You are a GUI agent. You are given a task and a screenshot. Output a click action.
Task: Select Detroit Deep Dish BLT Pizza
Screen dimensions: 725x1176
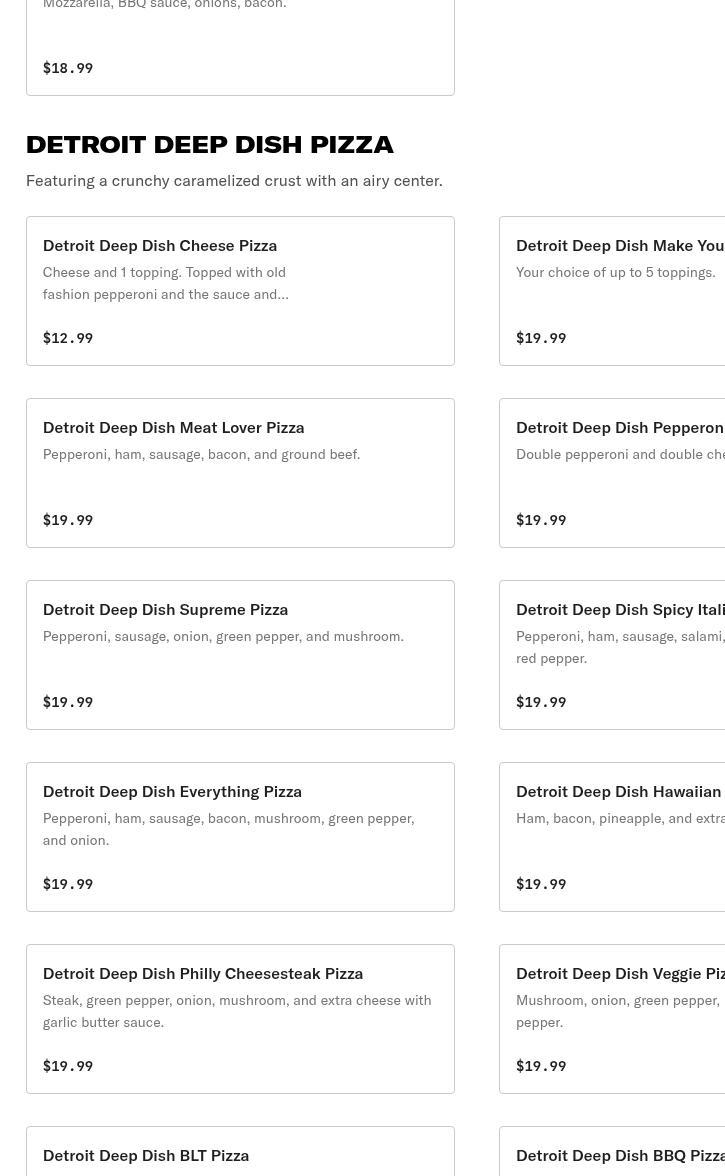[x=240, y=1155]
